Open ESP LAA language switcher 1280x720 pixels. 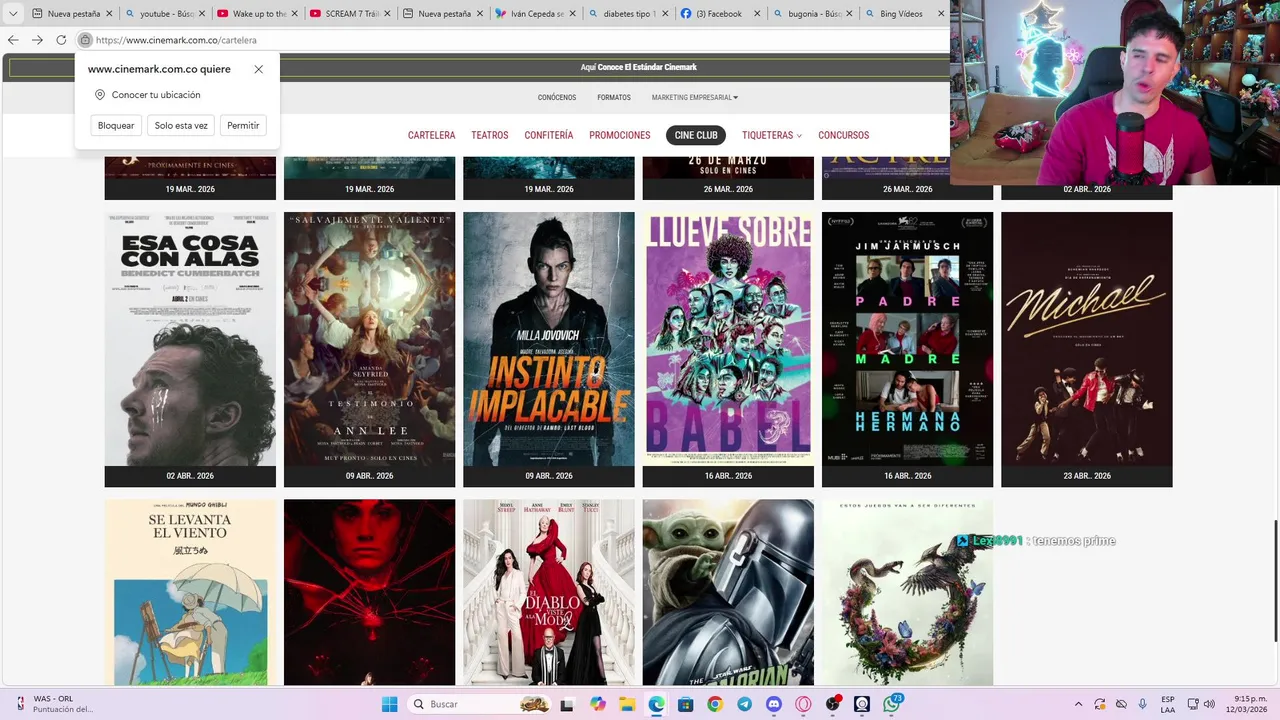pyautogui.click(x=1168, y=704)
